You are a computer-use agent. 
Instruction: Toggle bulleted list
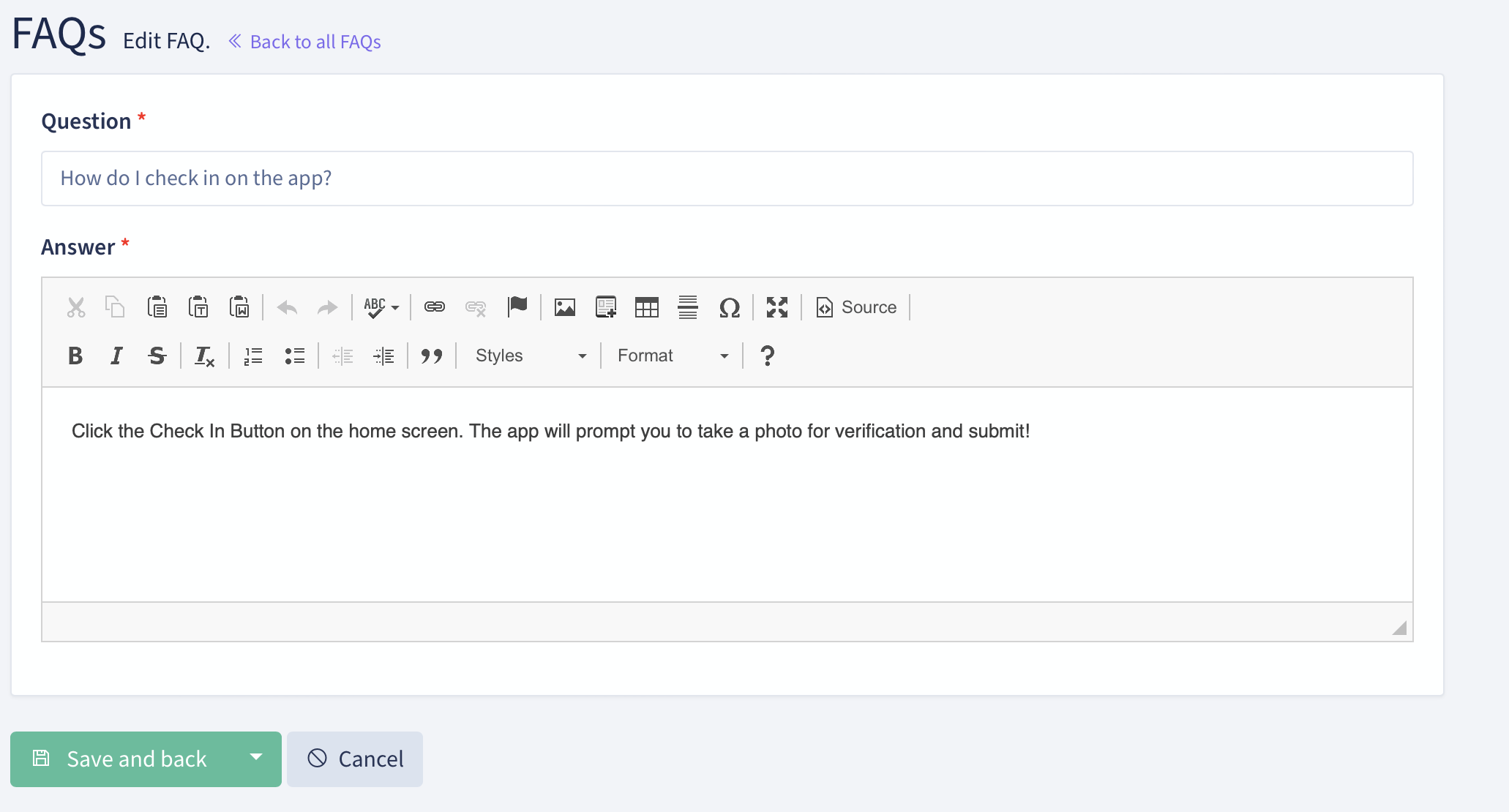click(x=294, y=356)
